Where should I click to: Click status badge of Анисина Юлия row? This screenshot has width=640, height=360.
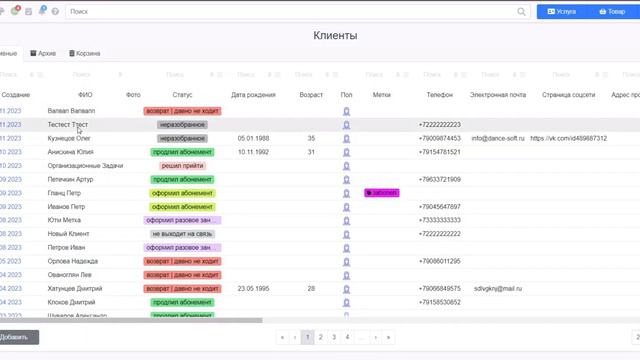(x=182, y=152)
